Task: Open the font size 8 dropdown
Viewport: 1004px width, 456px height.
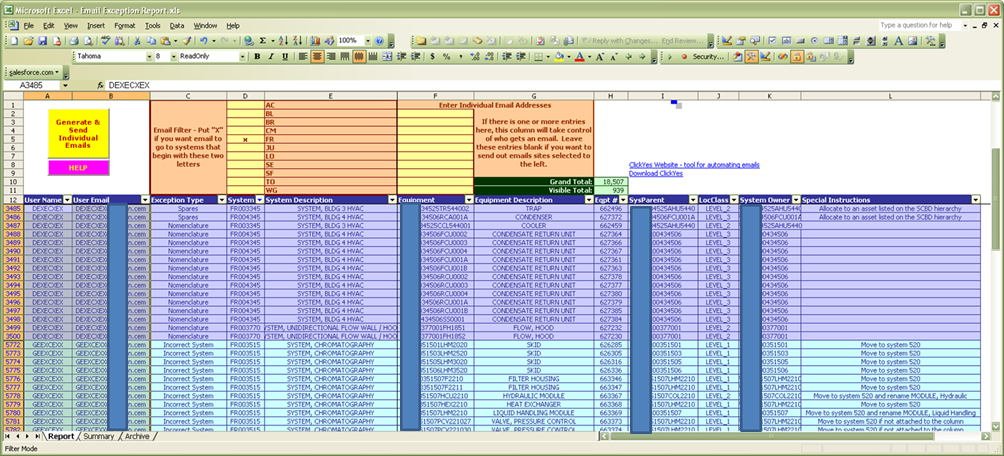Action: pyautogui.click(x=174, y=56)
